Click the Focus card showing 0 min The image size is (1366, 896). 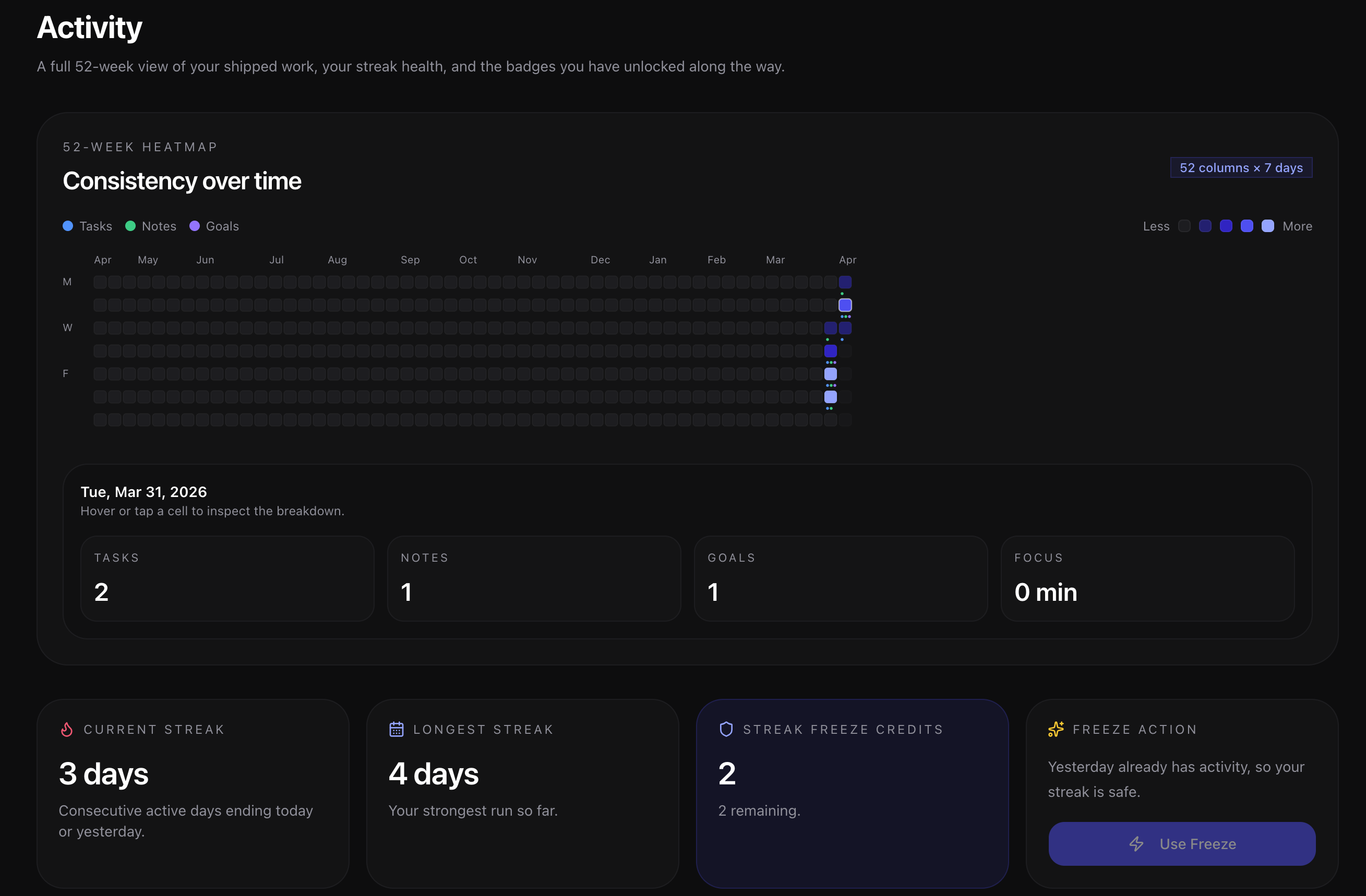coord(1147,578)
